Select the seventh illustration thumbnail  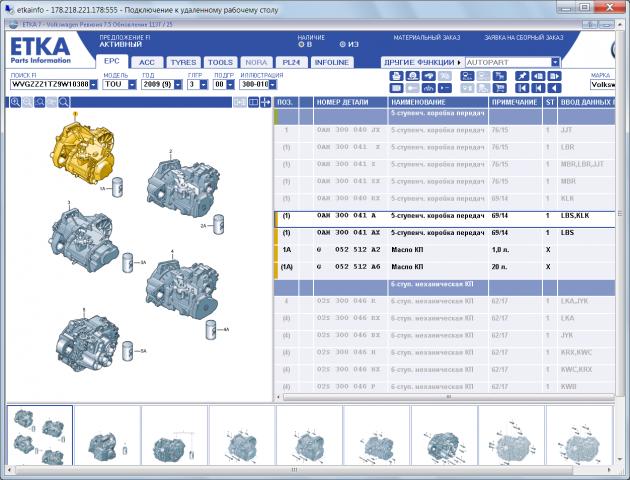coord(444,435)
